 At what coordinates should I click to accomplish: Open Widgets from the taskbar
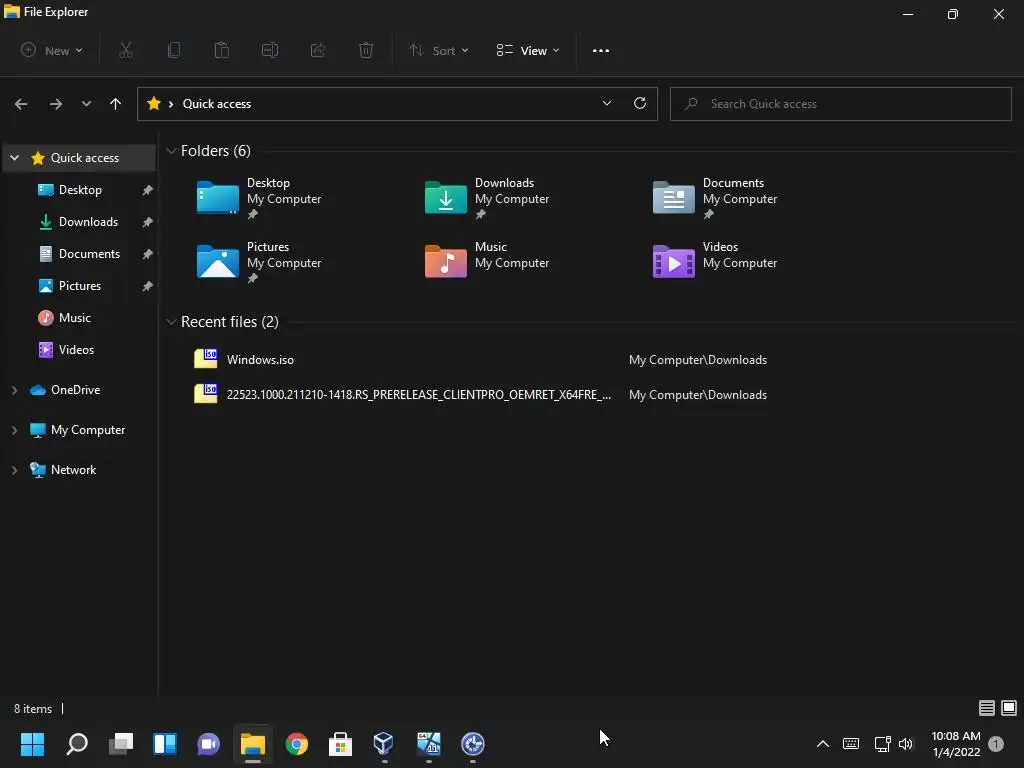[x=165, y=744]
